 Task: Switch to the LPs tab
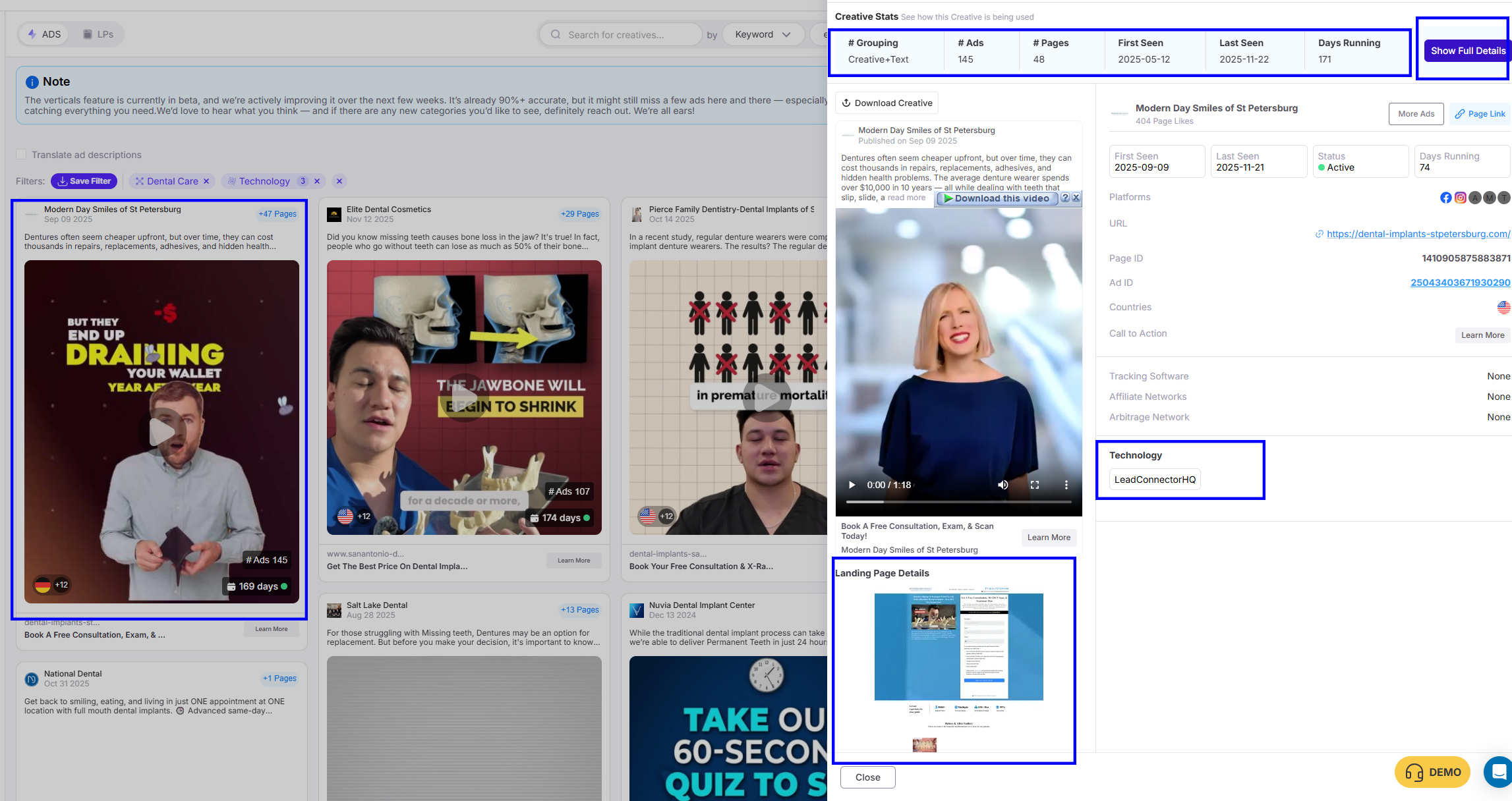pos(98,34)
